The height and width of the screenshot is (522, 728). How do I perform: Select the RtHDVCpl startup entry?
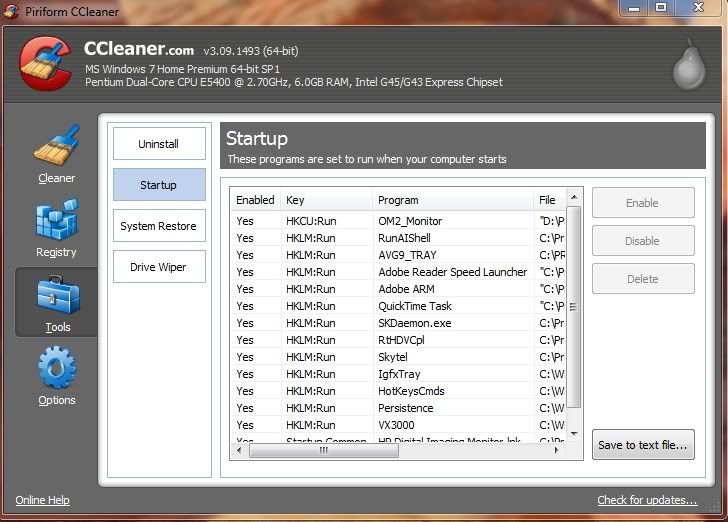coord(398,340)
